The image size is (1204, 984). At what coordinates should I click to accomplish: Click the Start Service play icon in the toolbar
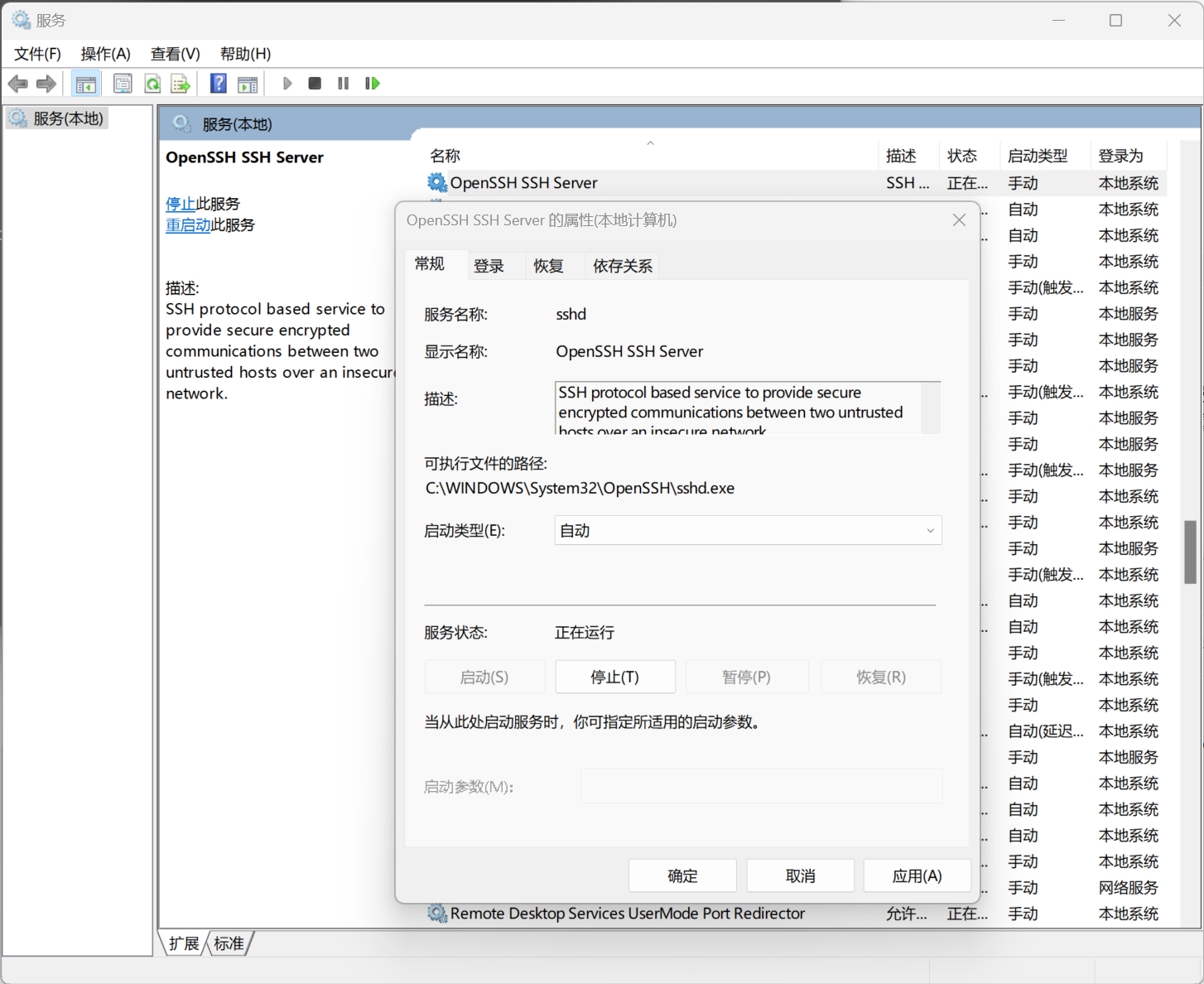(287, 84)
